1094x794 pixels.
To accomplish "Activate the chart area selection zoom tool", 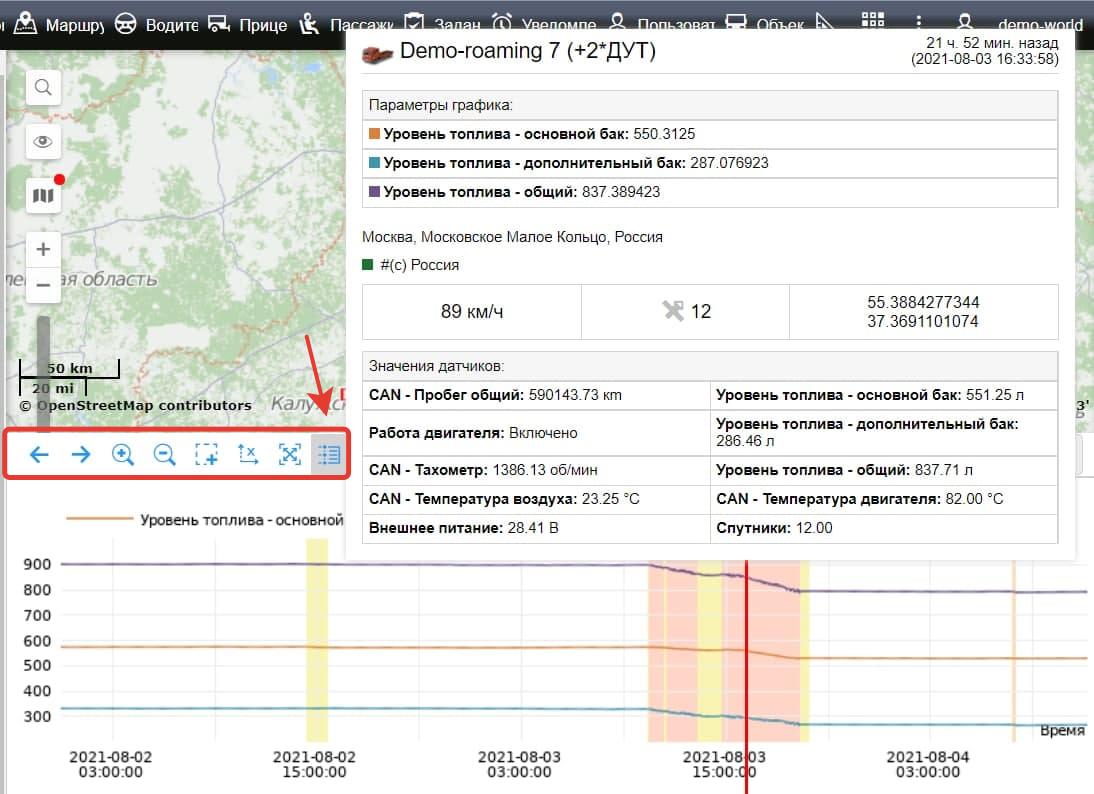I will click(206, 455).
